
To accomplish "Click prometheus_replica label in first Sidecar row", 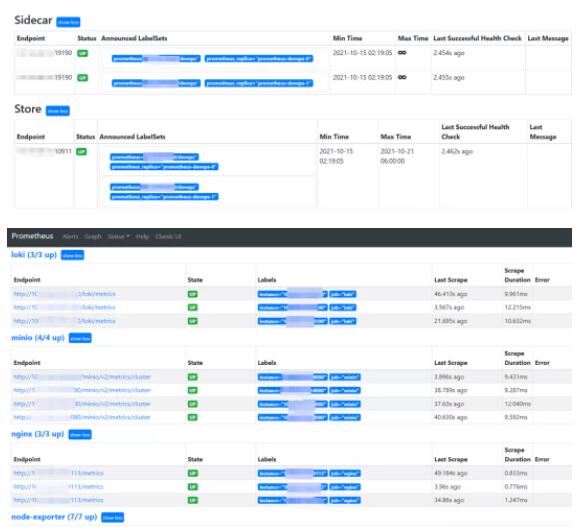I will (x=259, y=59).
